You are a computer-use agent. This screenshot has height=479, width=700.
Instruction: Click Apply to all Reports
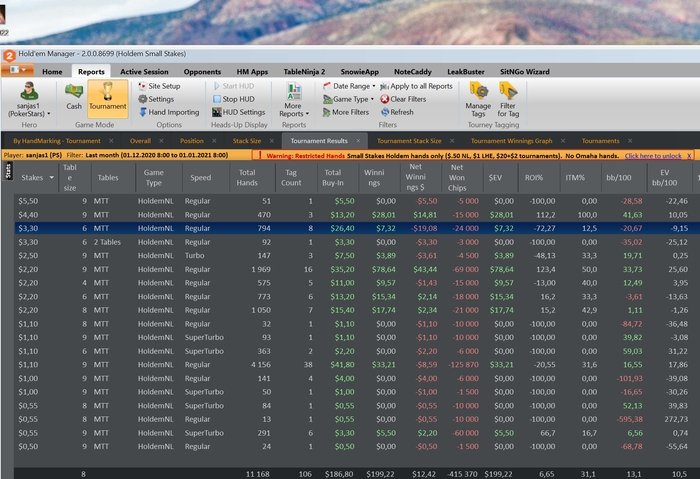pos(416,86)
